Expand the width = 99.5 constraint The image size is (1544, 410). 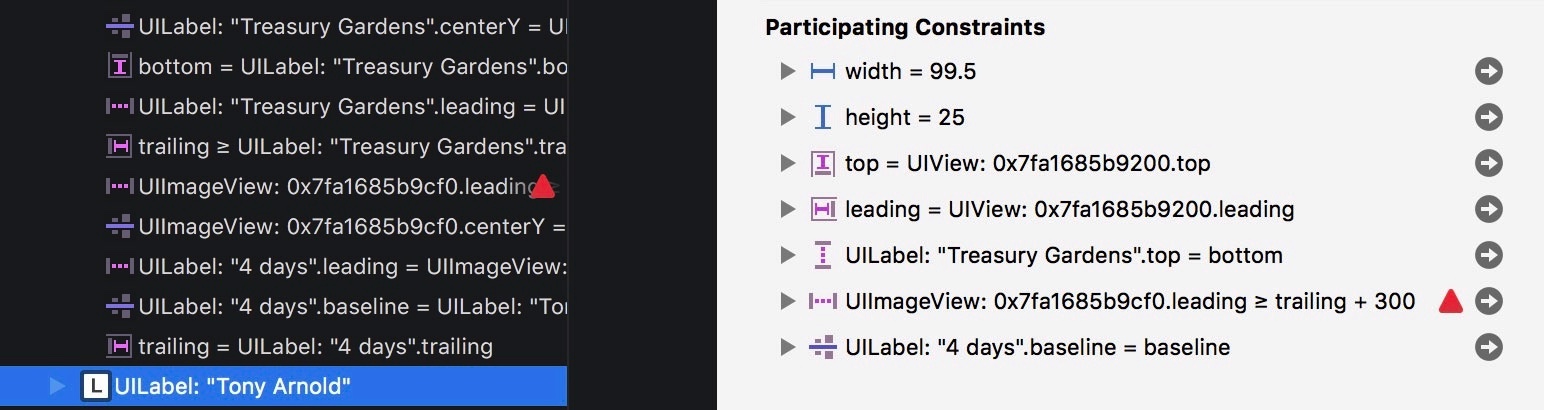(788, 71)
